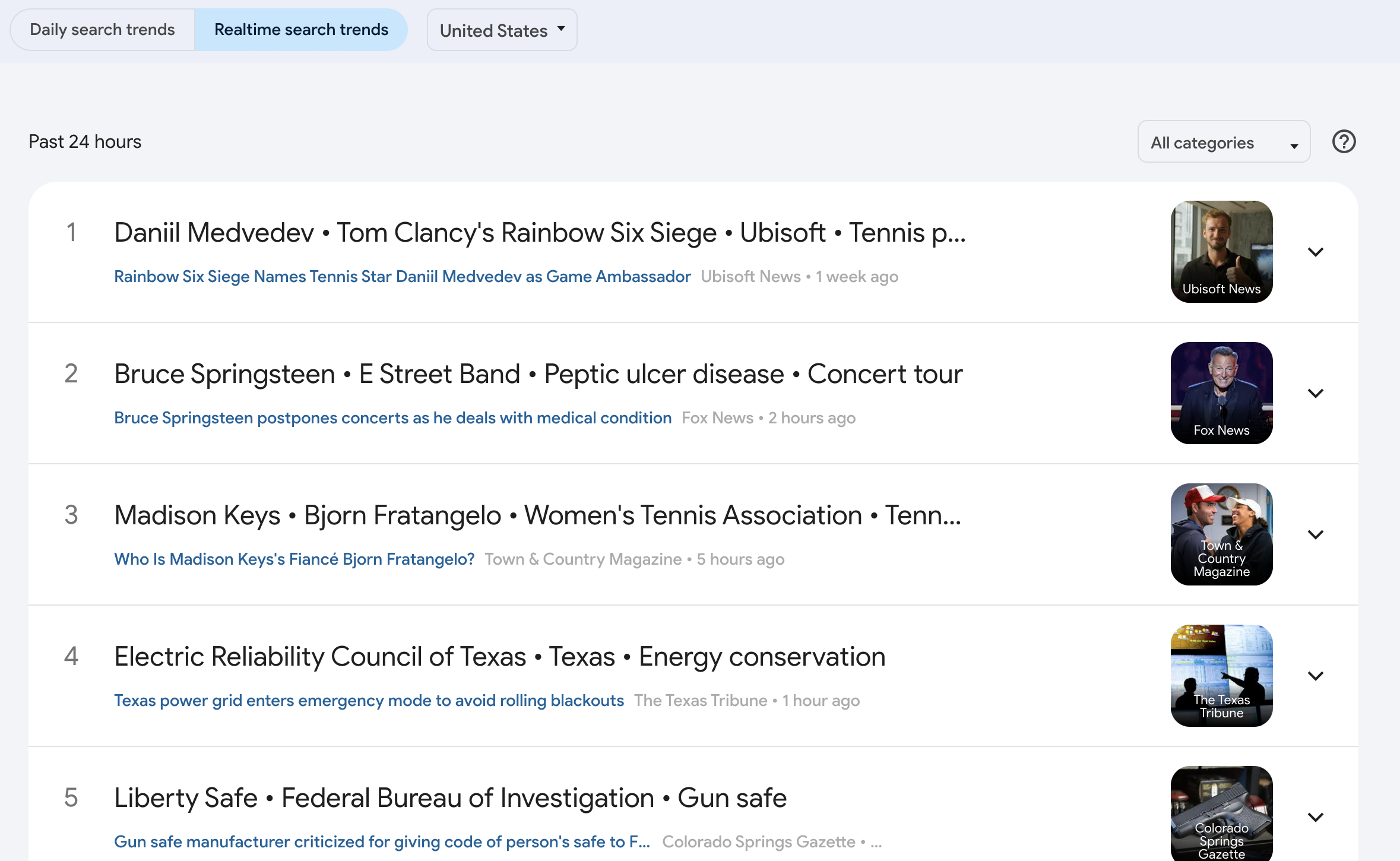Click the help question mark icon
The image size is (1400, 861).
(x=1344, y=142)
